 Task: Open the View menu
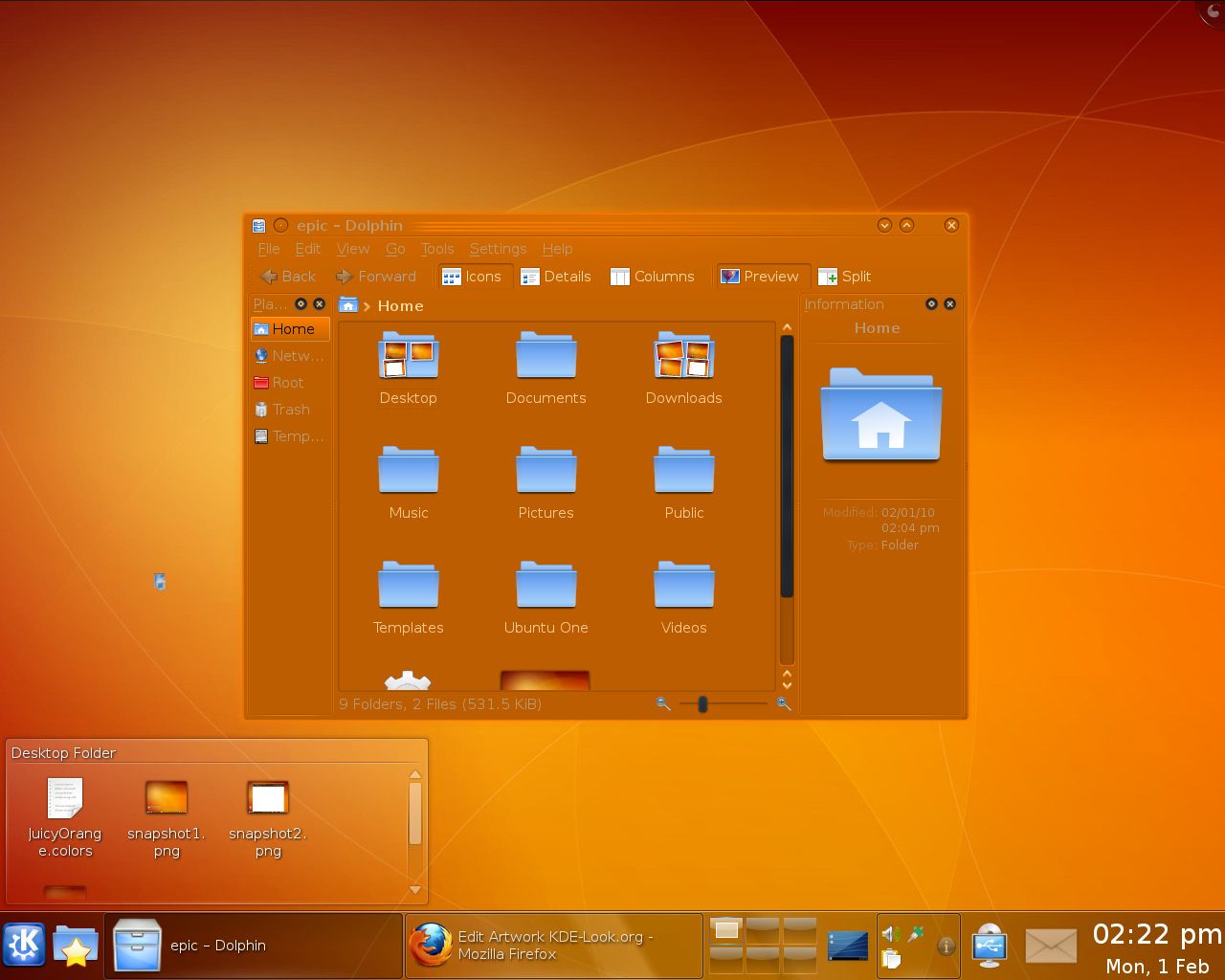(x=353, y=249)
